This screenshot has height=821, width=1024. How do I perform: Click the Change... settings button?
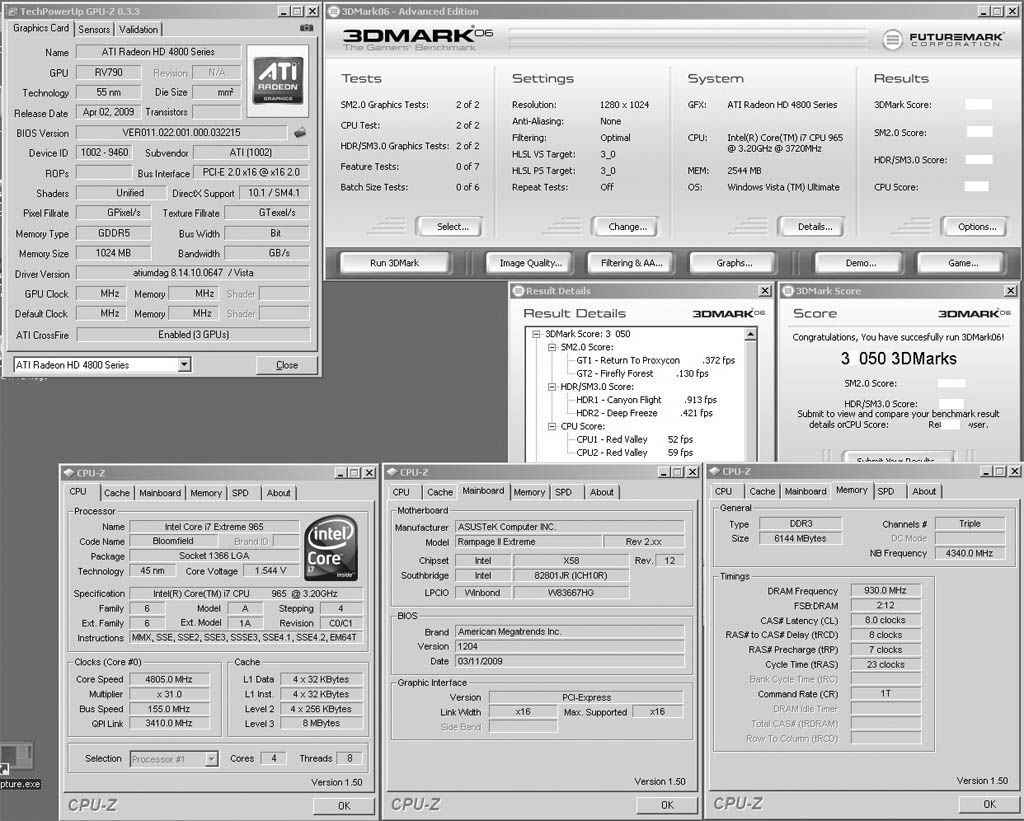click(627, 227)
